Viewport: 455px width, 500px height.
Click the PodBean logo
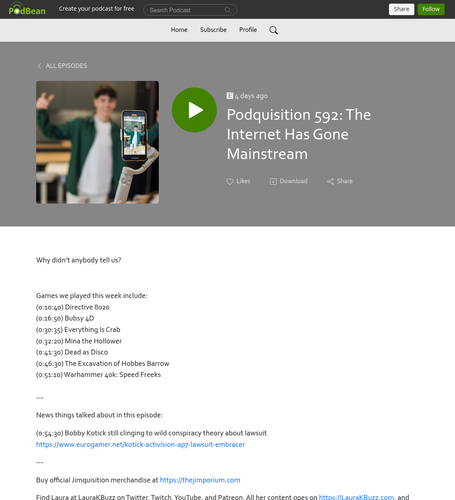pos(27,9)
